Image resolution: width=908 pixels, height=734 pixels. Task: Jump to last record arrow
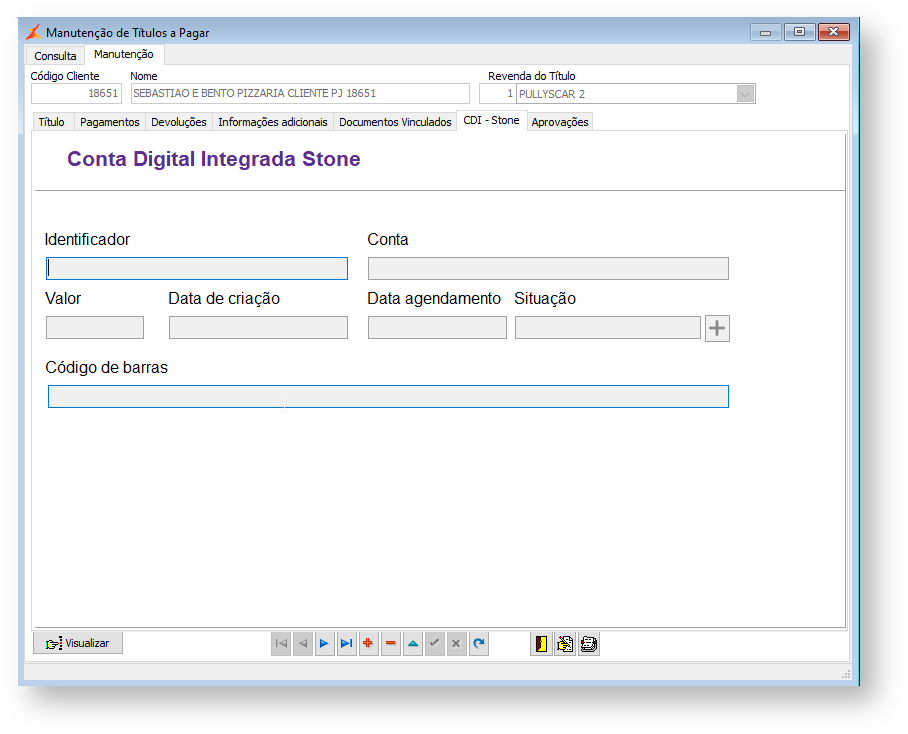pyautogui.click(x=346, y=644)
